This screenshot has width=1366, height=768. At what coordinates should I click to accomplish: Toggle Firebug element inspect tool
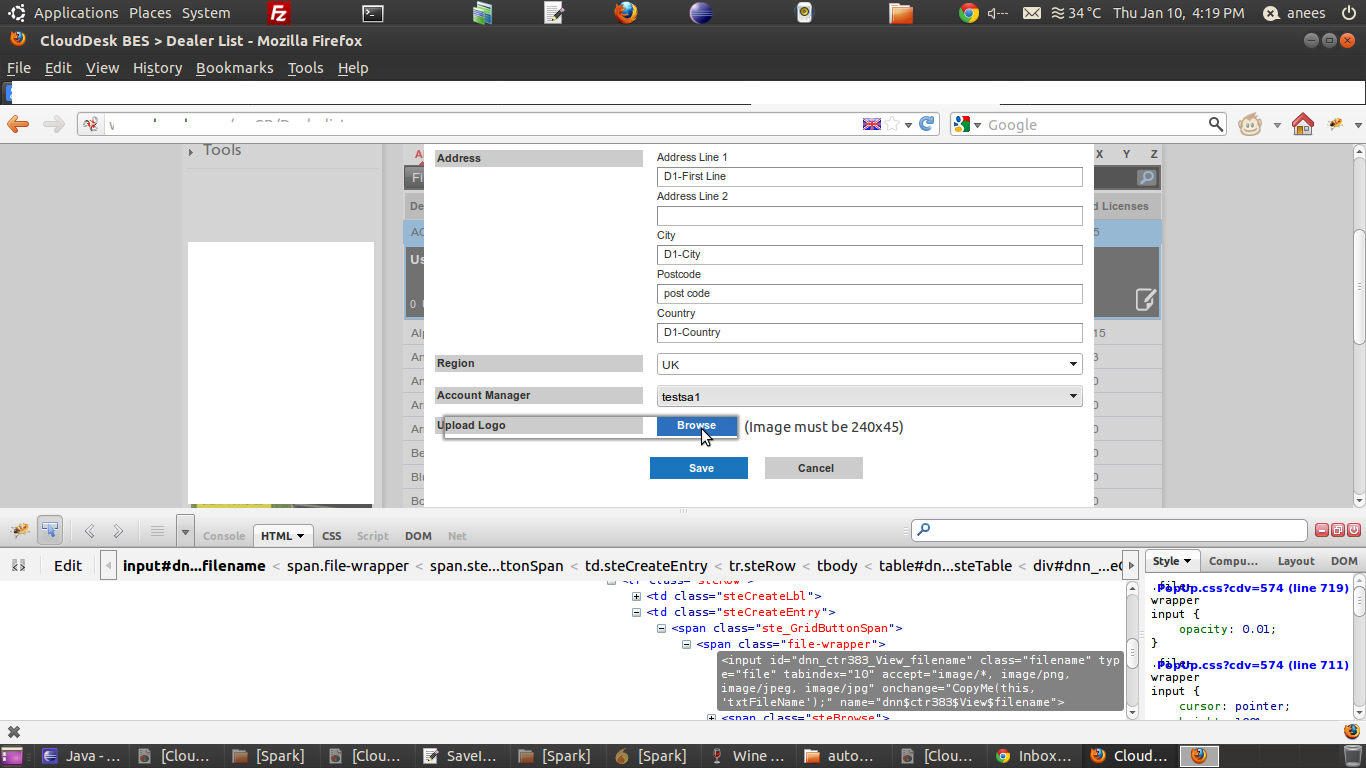tap(50, 529)
